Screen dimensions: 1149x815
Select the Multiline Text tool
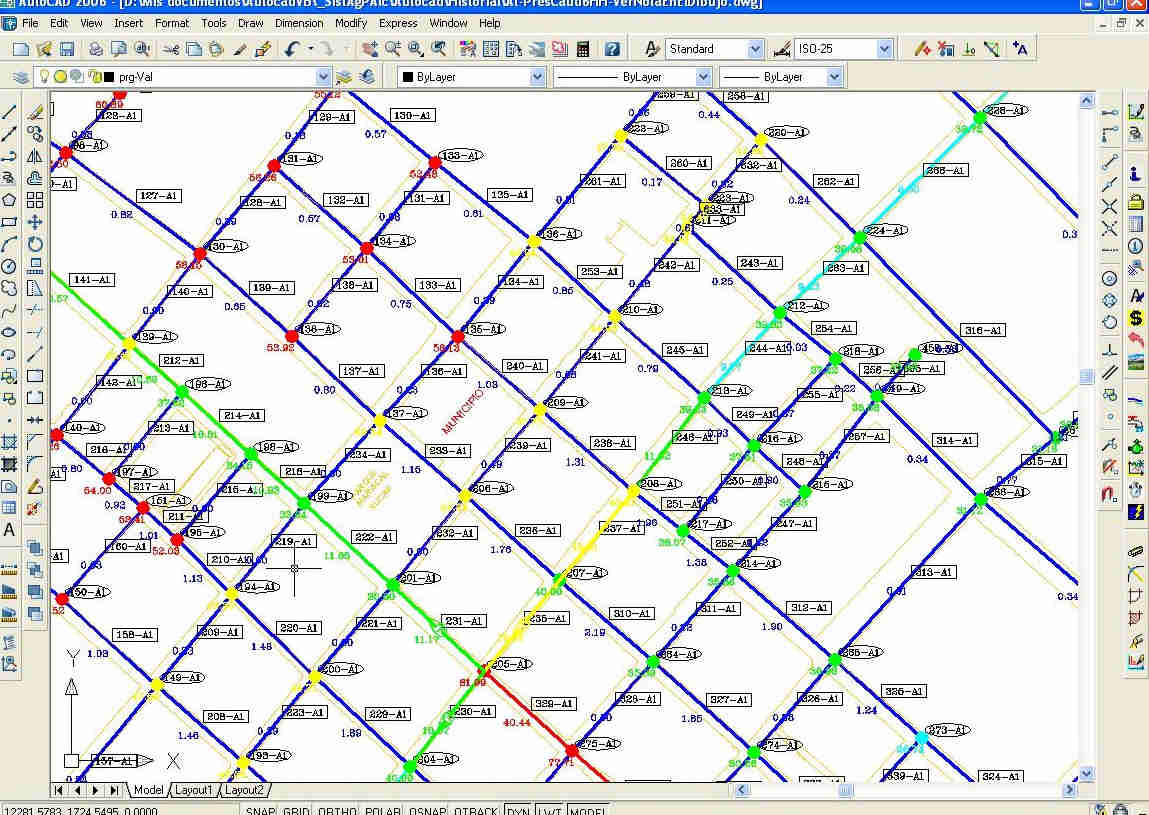pos(10,530)
